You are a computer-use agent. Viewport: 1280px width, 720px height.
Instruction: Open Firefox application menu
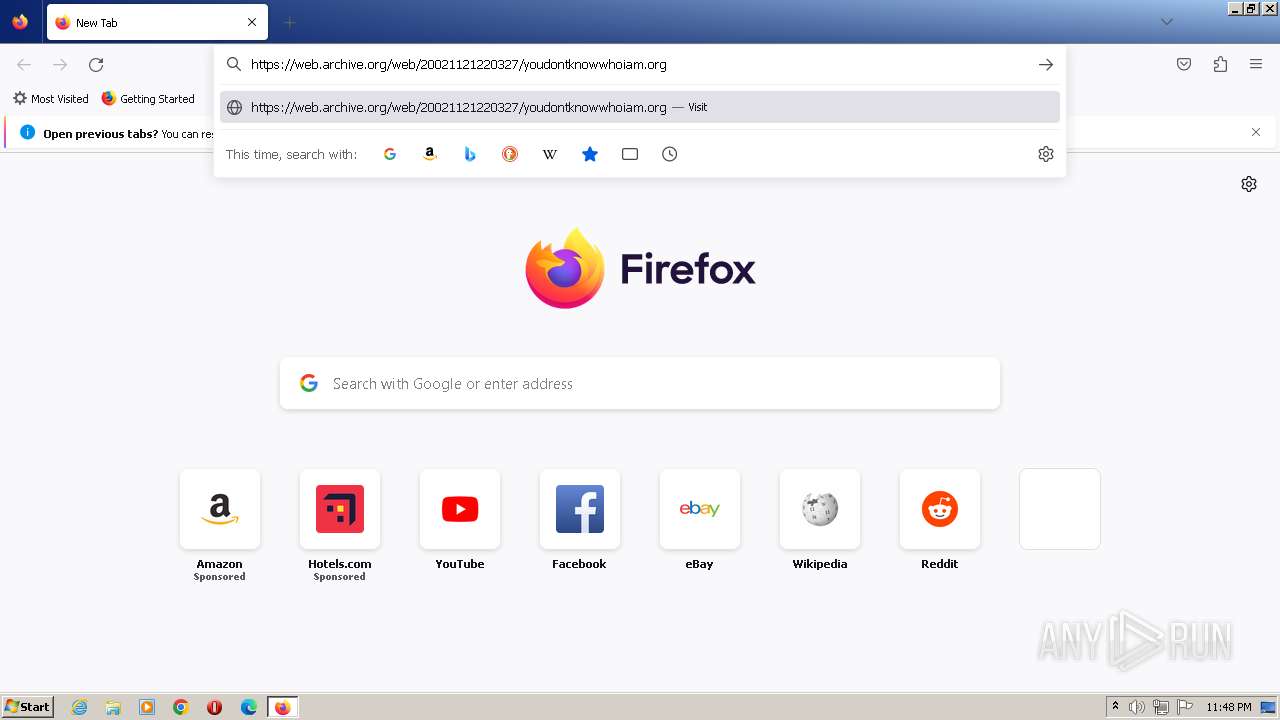(x=1256, y=65)
